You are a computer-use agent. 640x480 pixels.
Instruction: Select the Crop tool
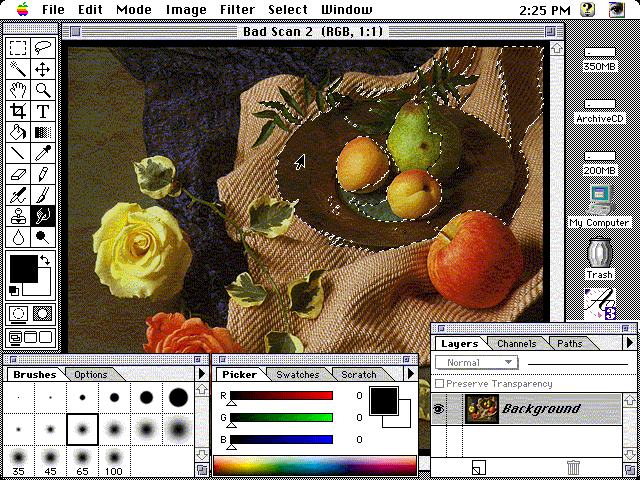[x=18, y=111]
